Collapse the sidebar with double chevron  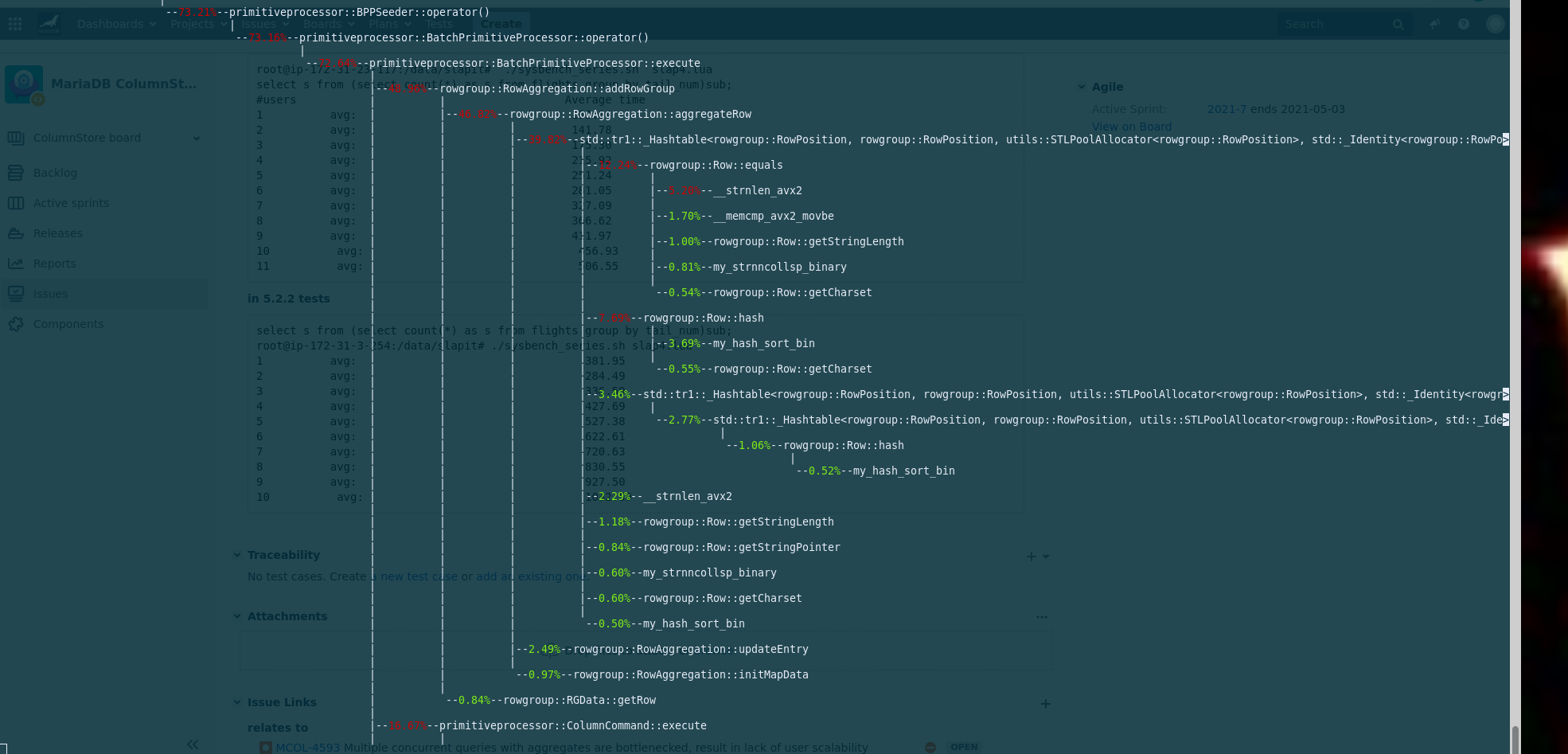tap(193, 744)
